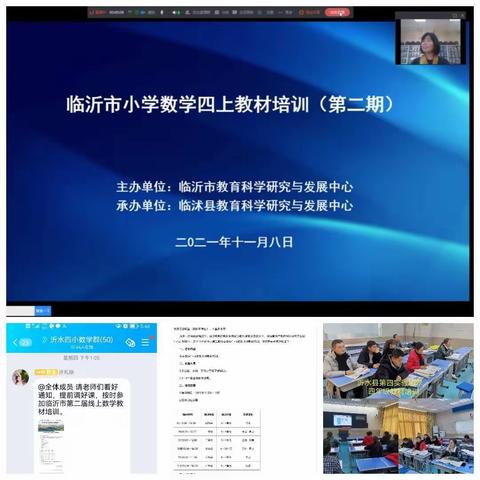Toggle the microphone icon in meeting toolbar
Screen dimensions: 480x480
pyautogui.click(x=162, y=12)
